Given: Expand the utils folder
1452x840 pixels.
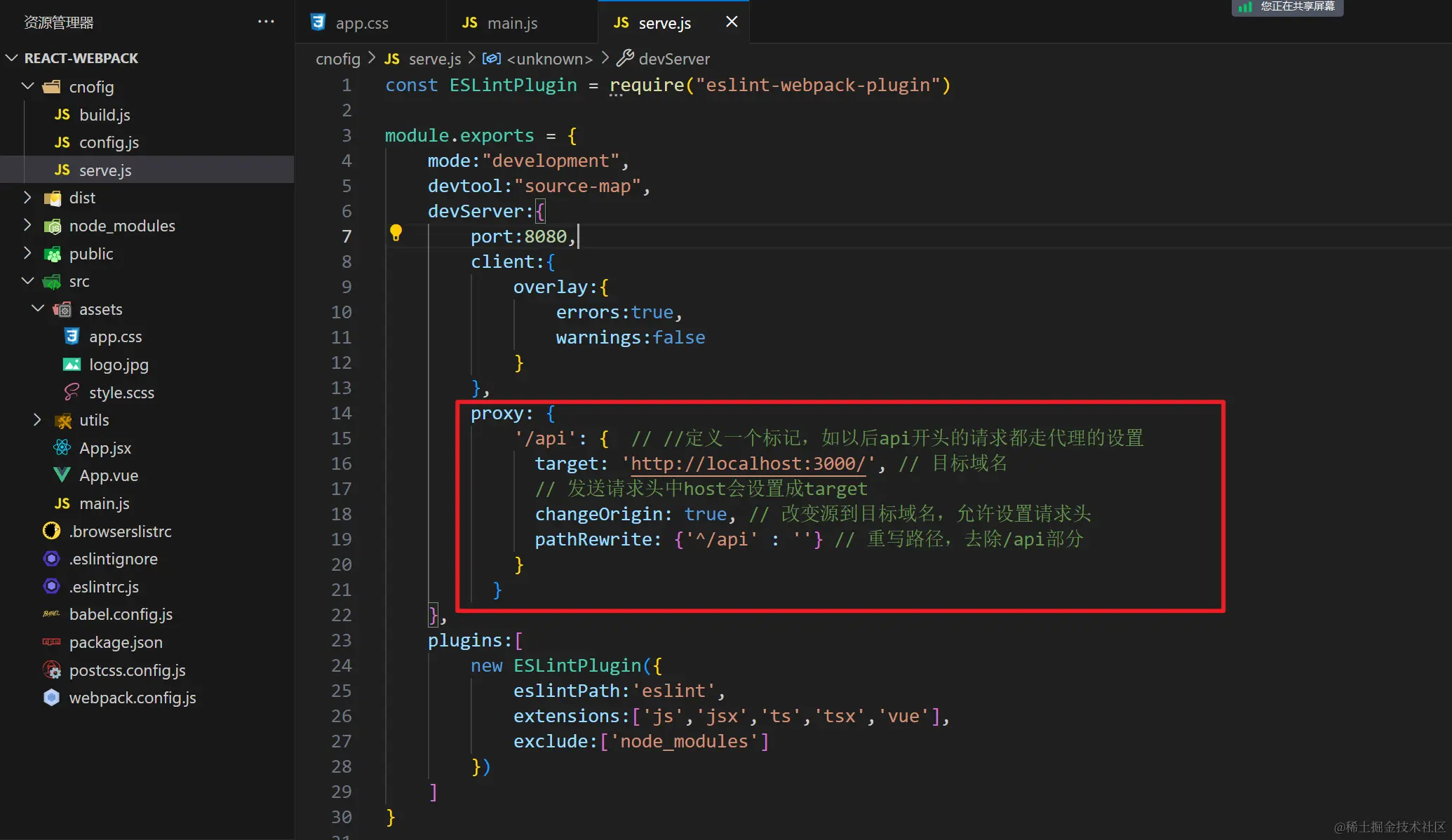Looking at the screenshot, I should 38,420.
